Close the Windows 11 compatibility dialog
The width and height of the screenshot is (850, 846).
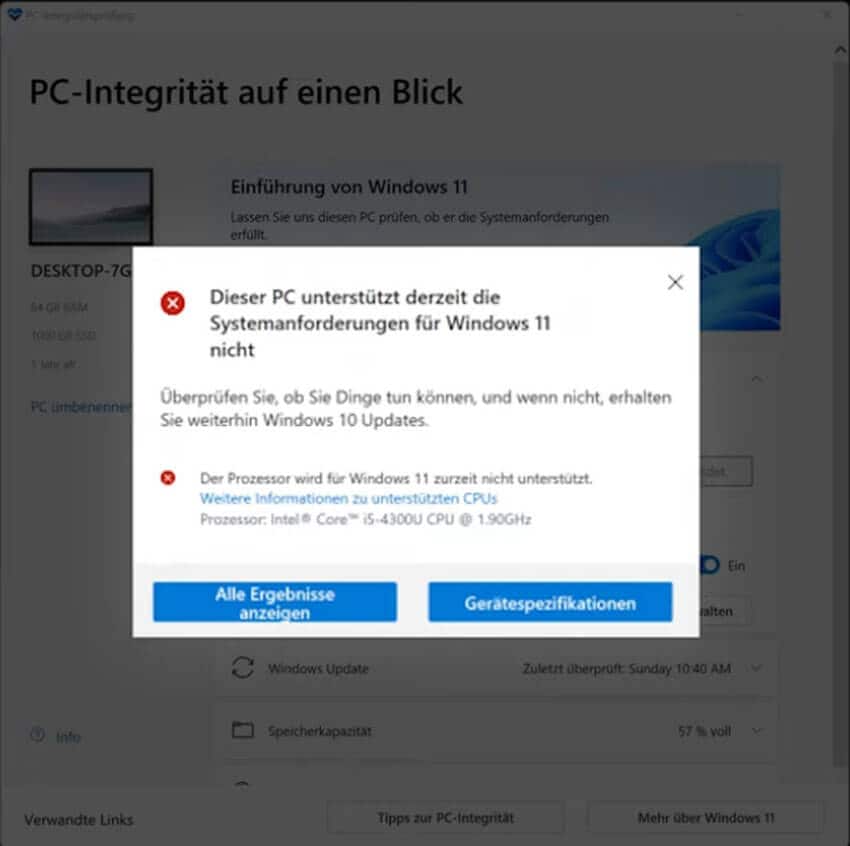(675, 282)
